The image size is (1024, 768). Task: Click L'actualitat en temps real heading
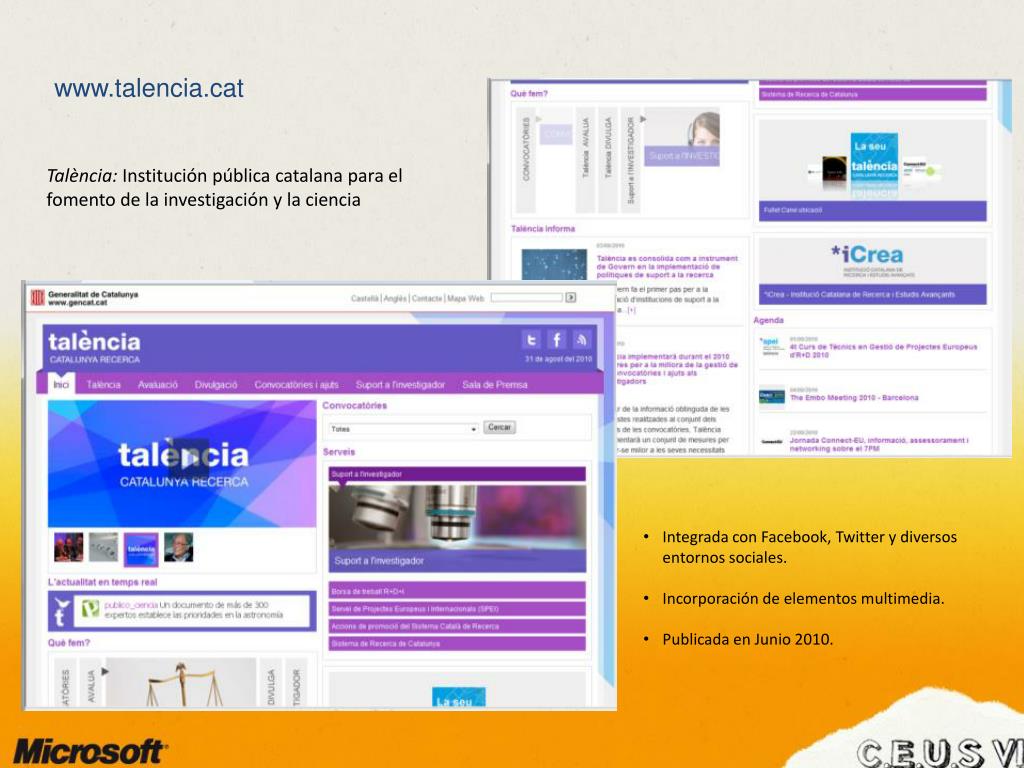click(103, 582)
